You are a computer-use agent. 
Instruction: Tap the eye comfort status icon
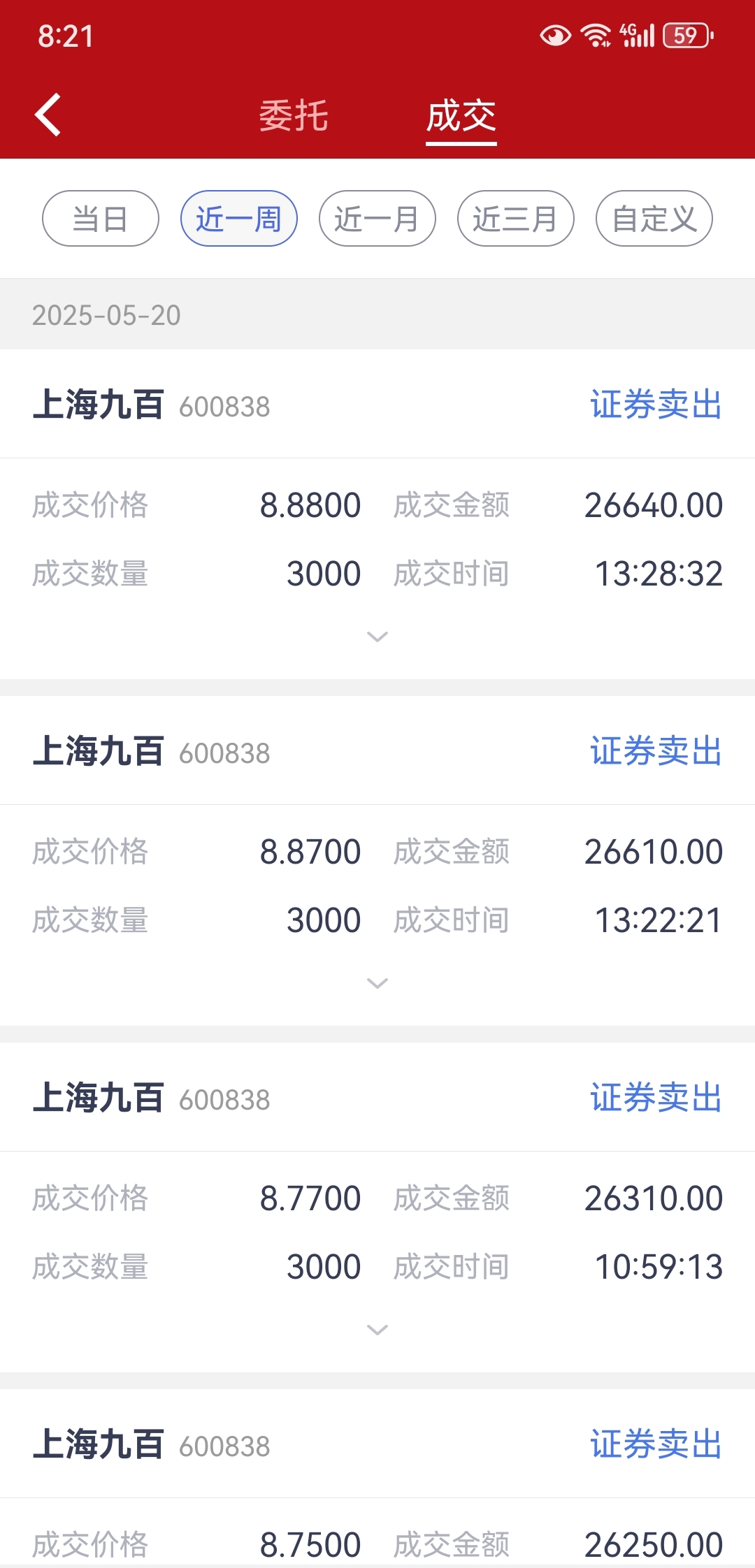coord(556,36)
